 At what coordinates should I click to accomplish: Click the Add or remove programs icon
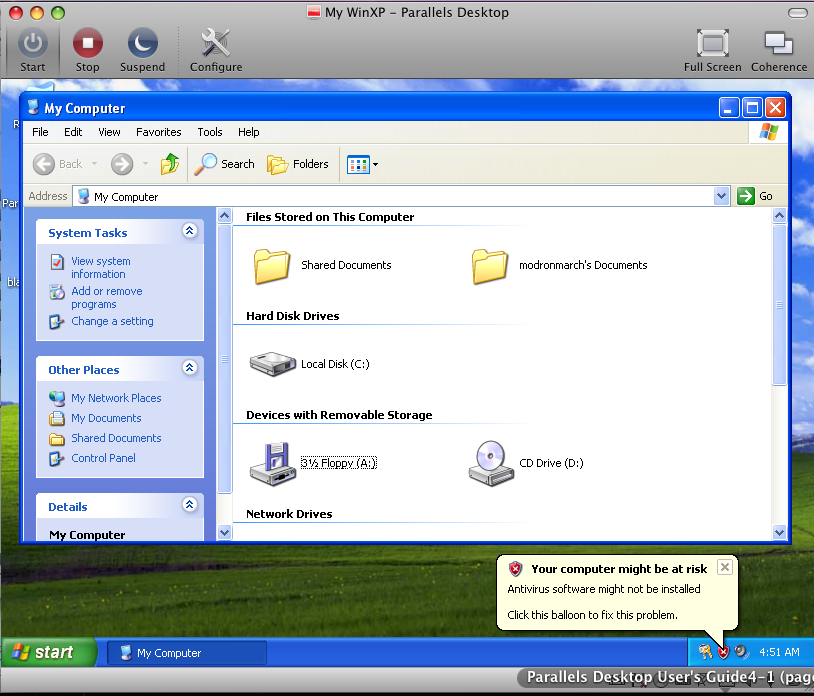[57, 292]
